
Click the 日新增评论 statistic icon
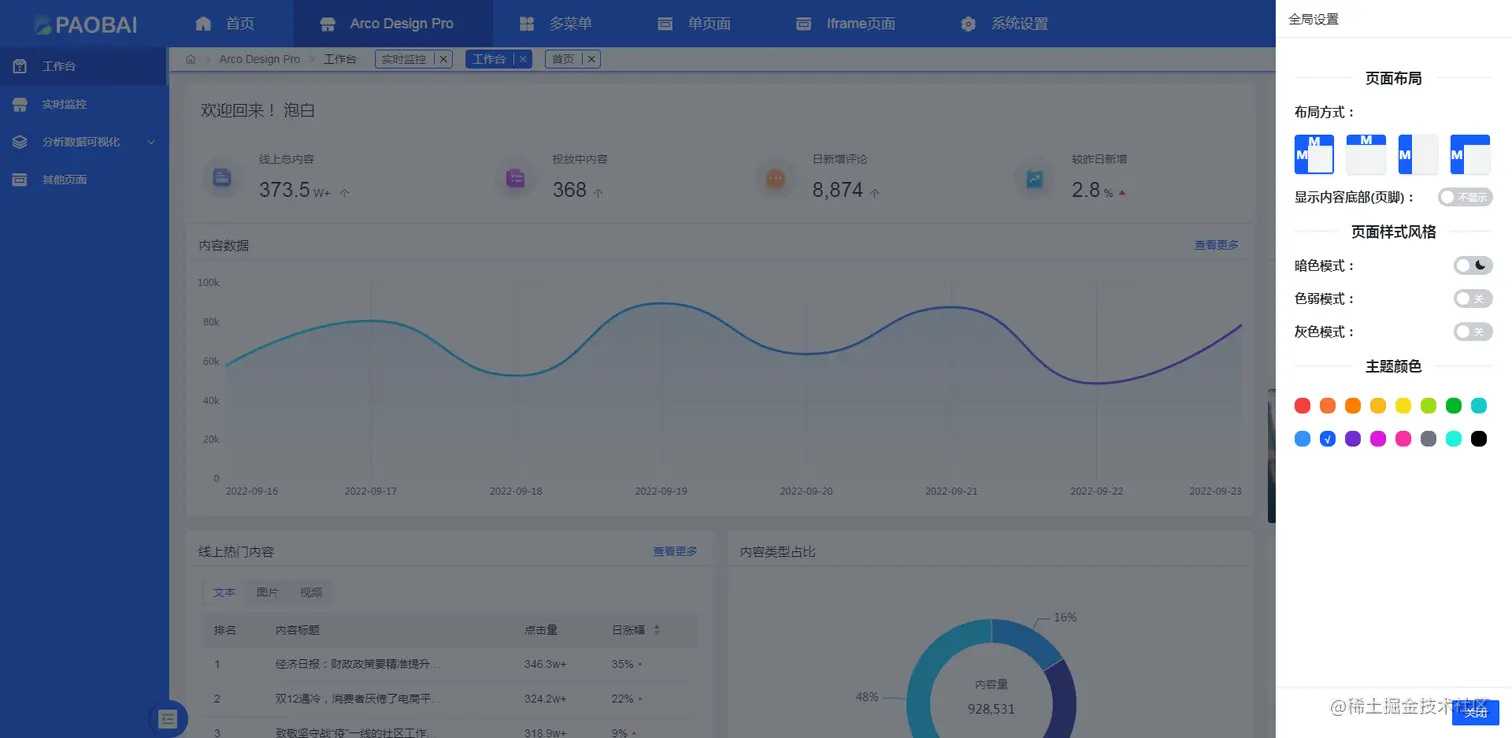click(775, 178)
